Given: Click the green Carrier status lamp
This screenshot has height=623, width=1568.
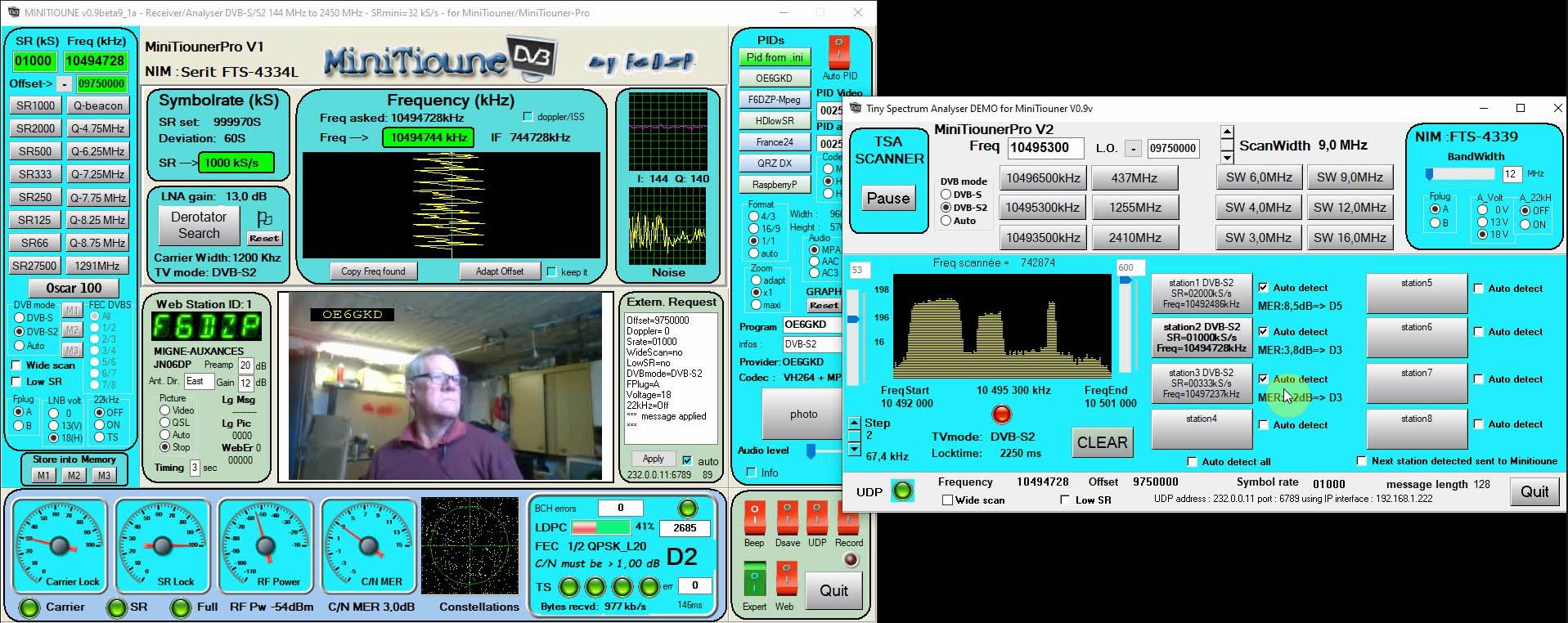Looking at the screenshot, I should coord(29,607).
